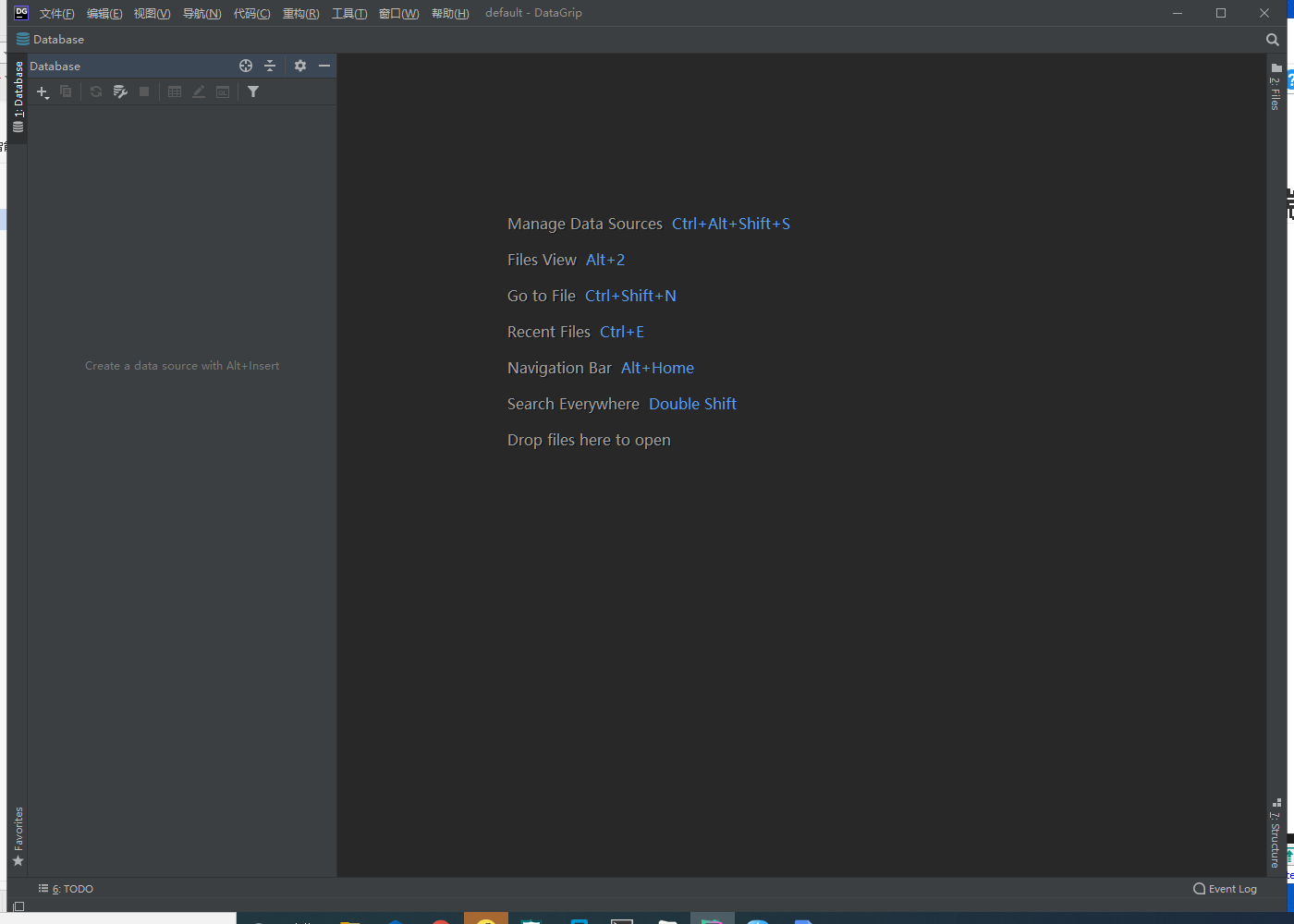Click the tool window quick-access icon bottom-left
Screen dimensions: 1294x924
pos(18,906)
